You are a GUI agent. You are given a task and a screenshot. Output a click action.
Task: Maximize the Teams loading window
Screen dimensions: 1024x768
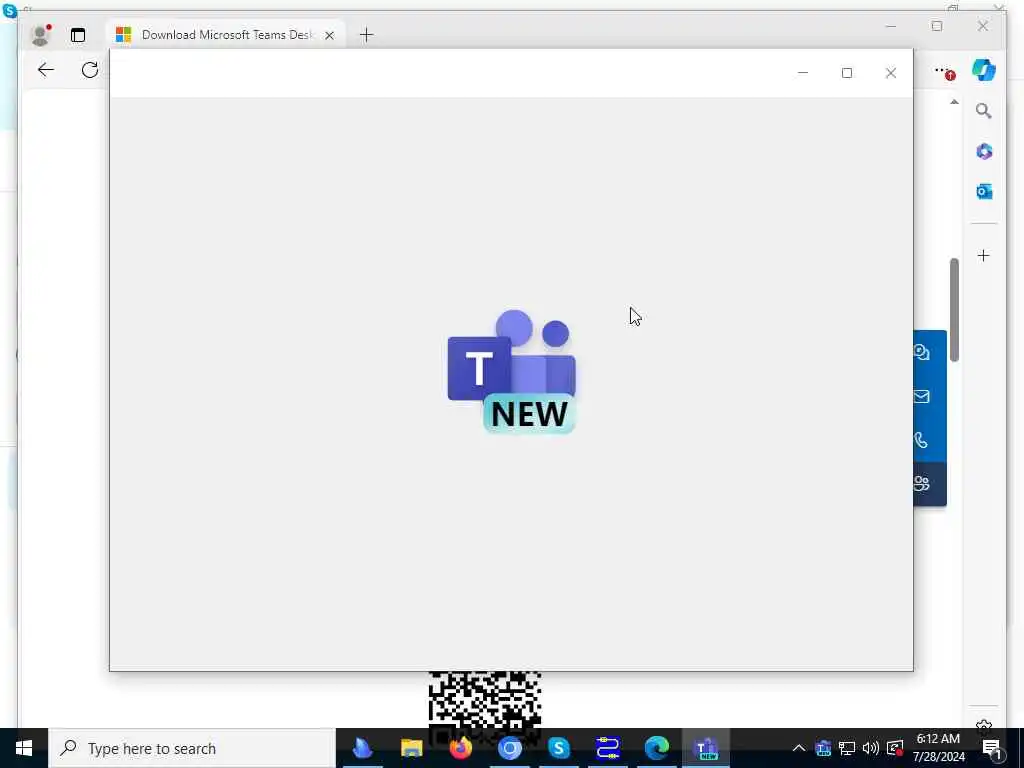tap(847, 73)
